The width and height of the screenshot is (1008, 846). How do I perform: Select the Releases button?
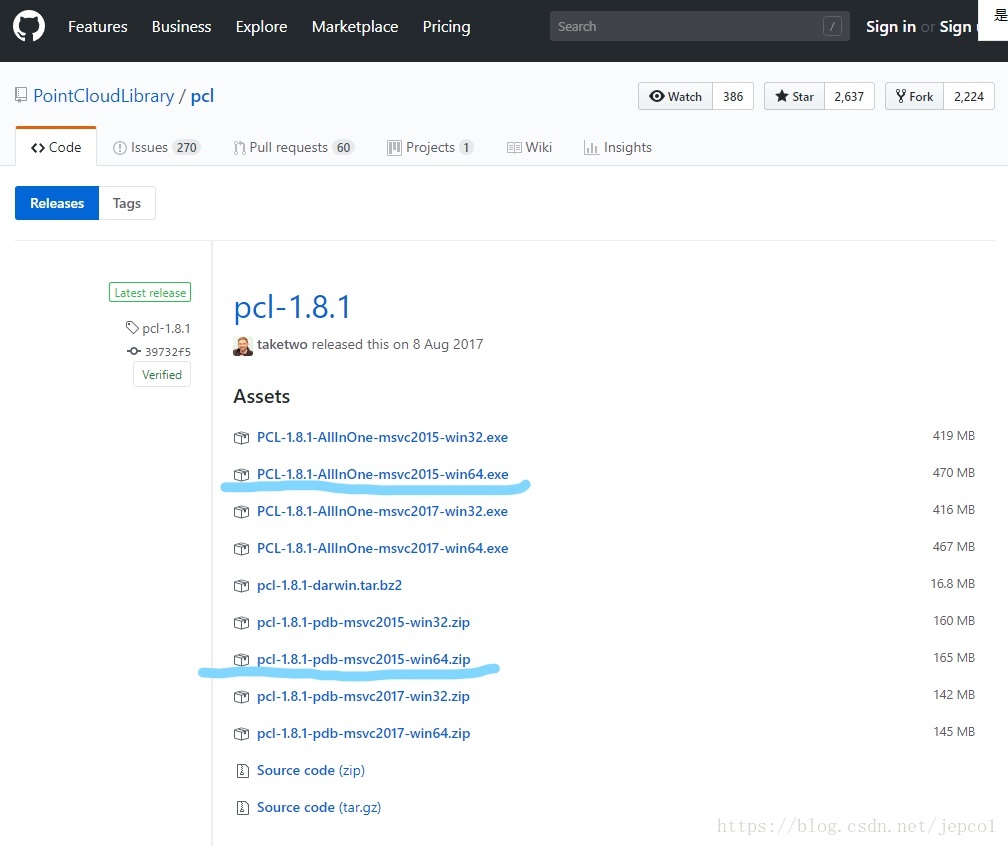point(57,203)
